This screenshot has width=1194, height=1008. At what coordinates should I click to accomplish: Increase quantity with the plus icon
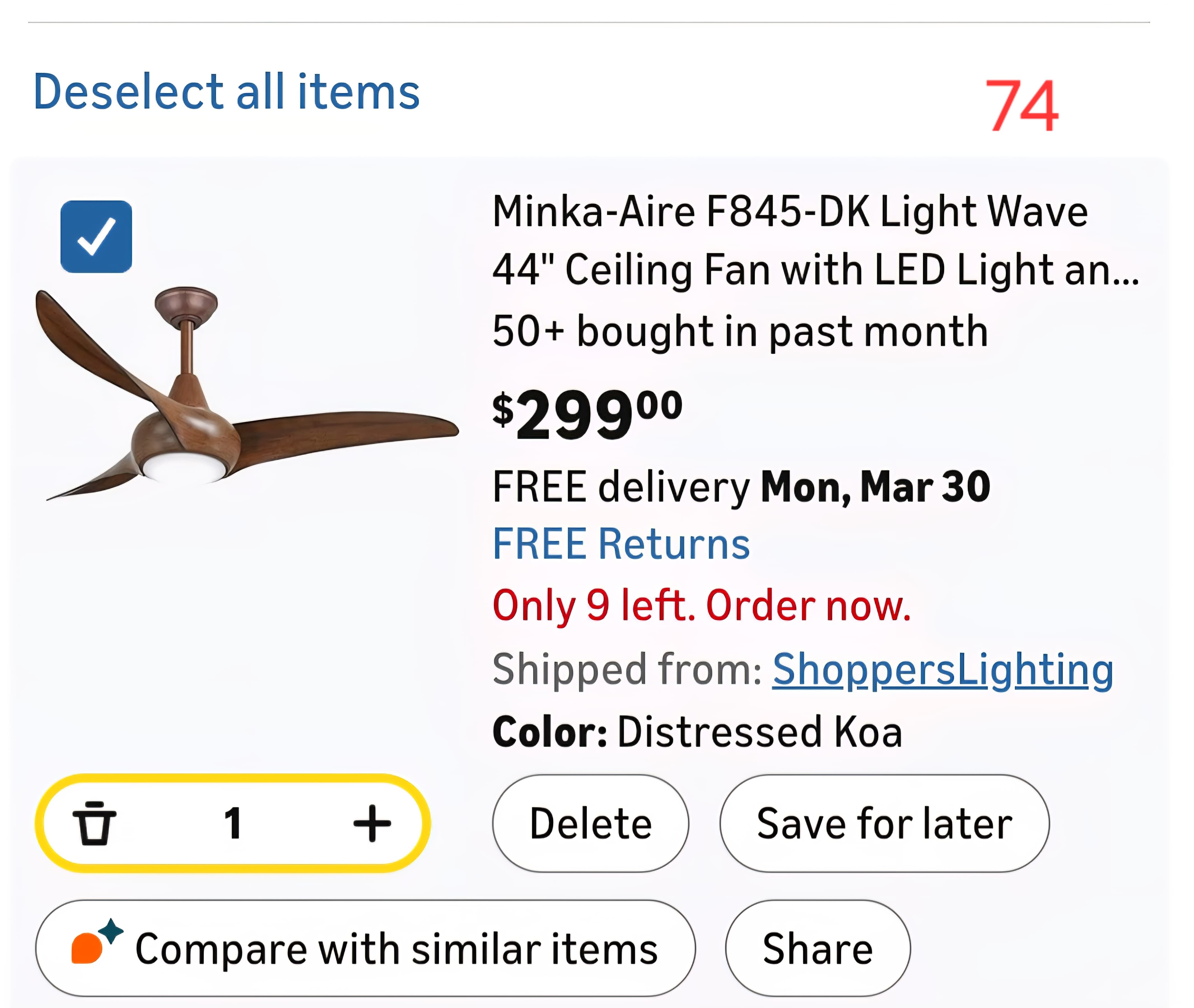tap(372, 823)
